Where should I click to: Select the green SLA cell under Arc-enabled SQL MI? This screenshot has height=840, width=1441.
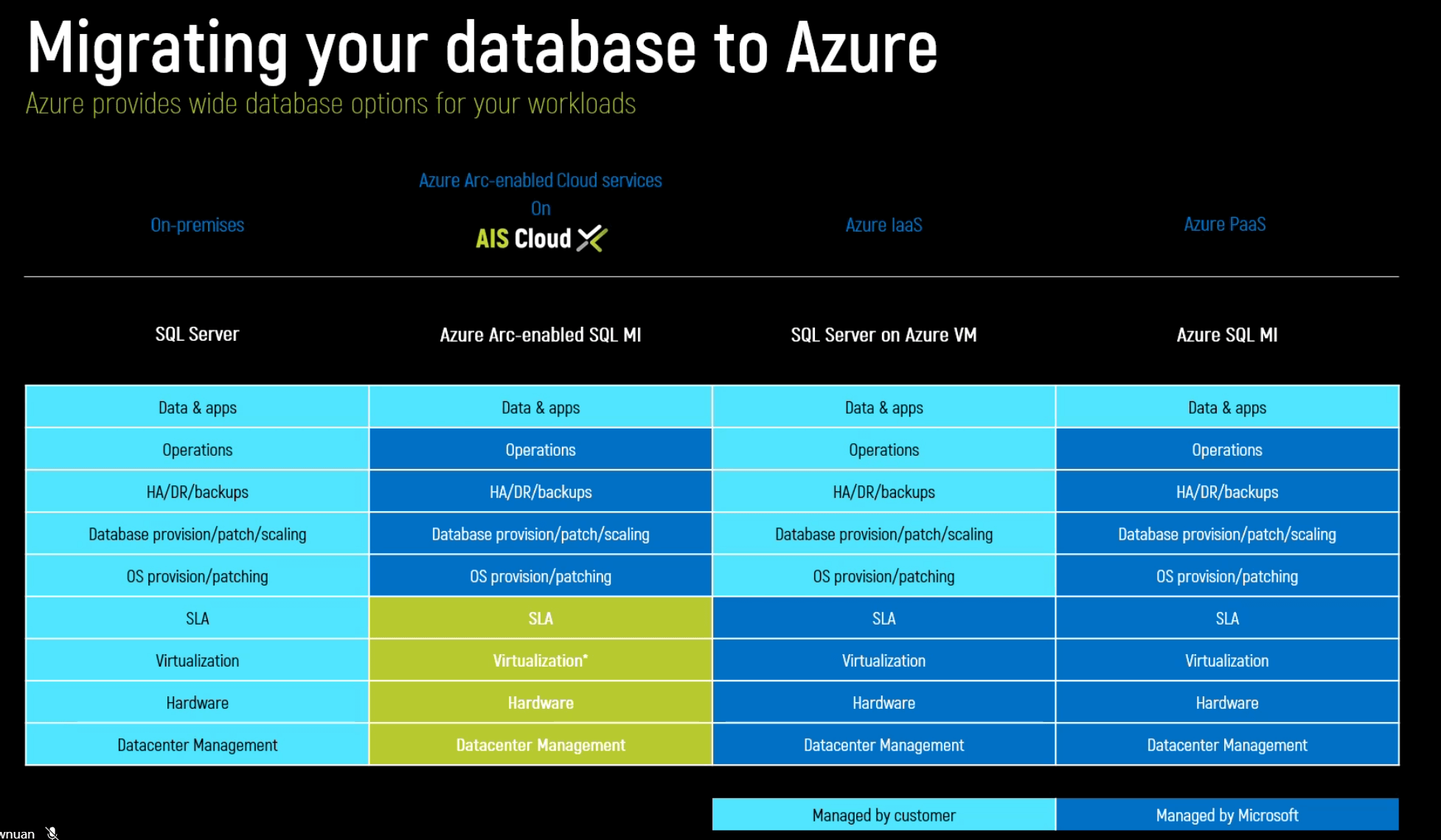click(x=541, y=618)
